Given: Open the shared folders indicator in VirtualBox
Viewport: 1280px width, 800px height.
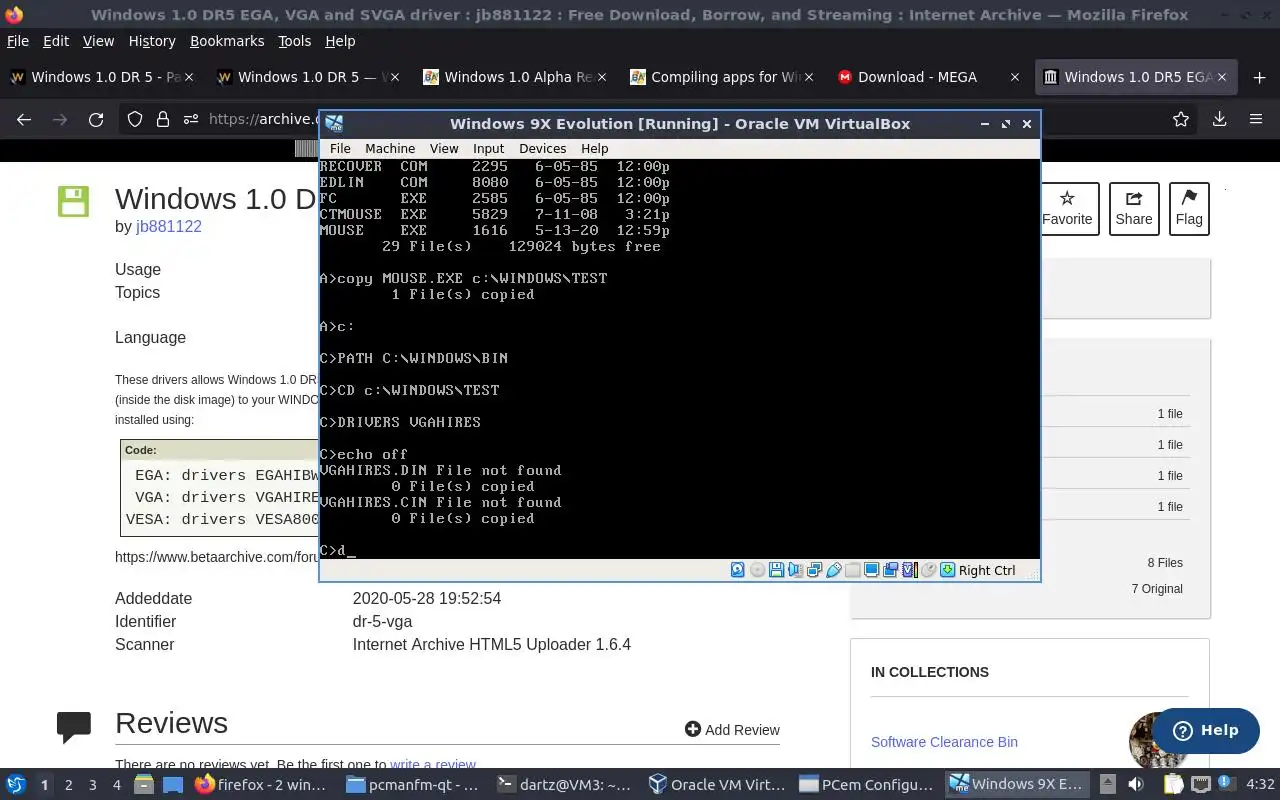Looking at the screenshot, I should (x=852, y=570).
